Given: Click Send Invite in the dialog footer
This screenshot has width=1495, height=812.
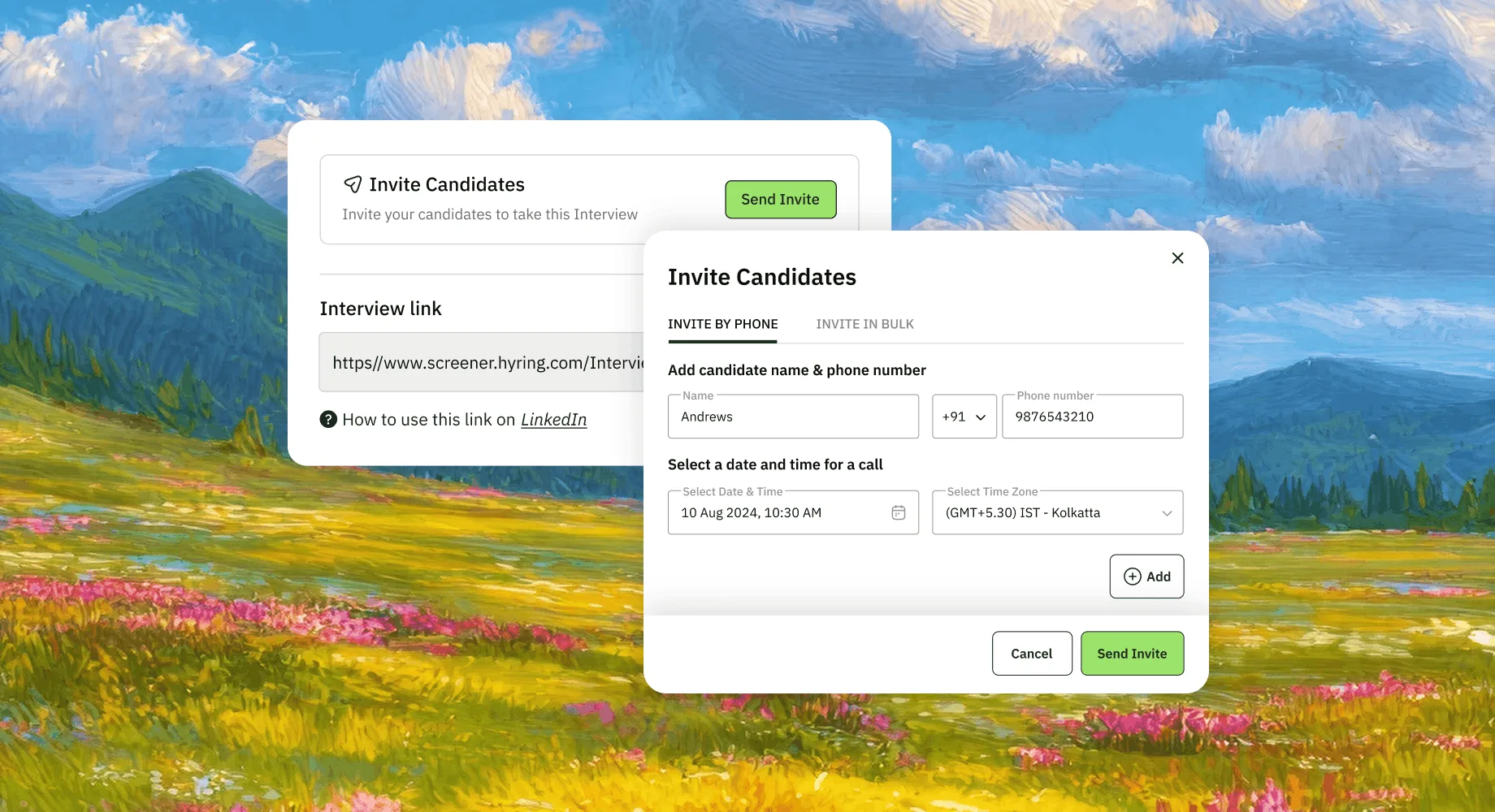Looking at the screenshot, I should point(1133,654).
